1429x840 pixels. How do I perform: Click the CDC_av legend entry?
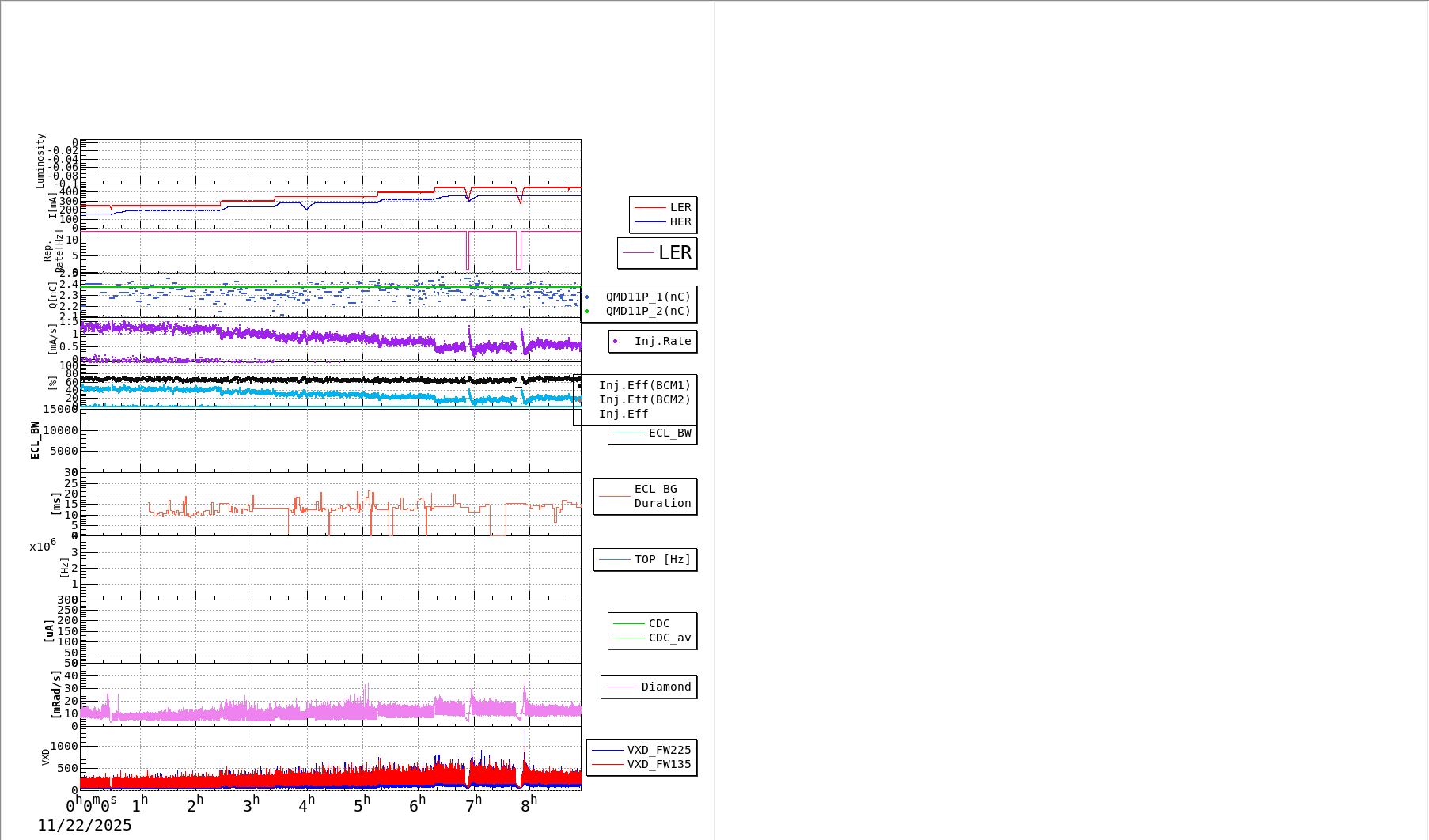pyautogui.click(x=653, y=638)
